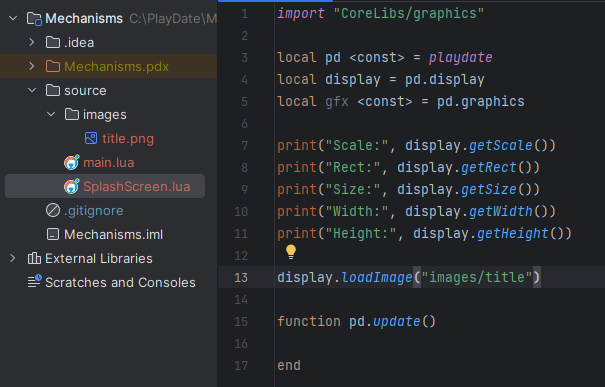Viewport: 605px width, 387px height.
Task: Expand External Libraries chevron
Action: point(13,258)
